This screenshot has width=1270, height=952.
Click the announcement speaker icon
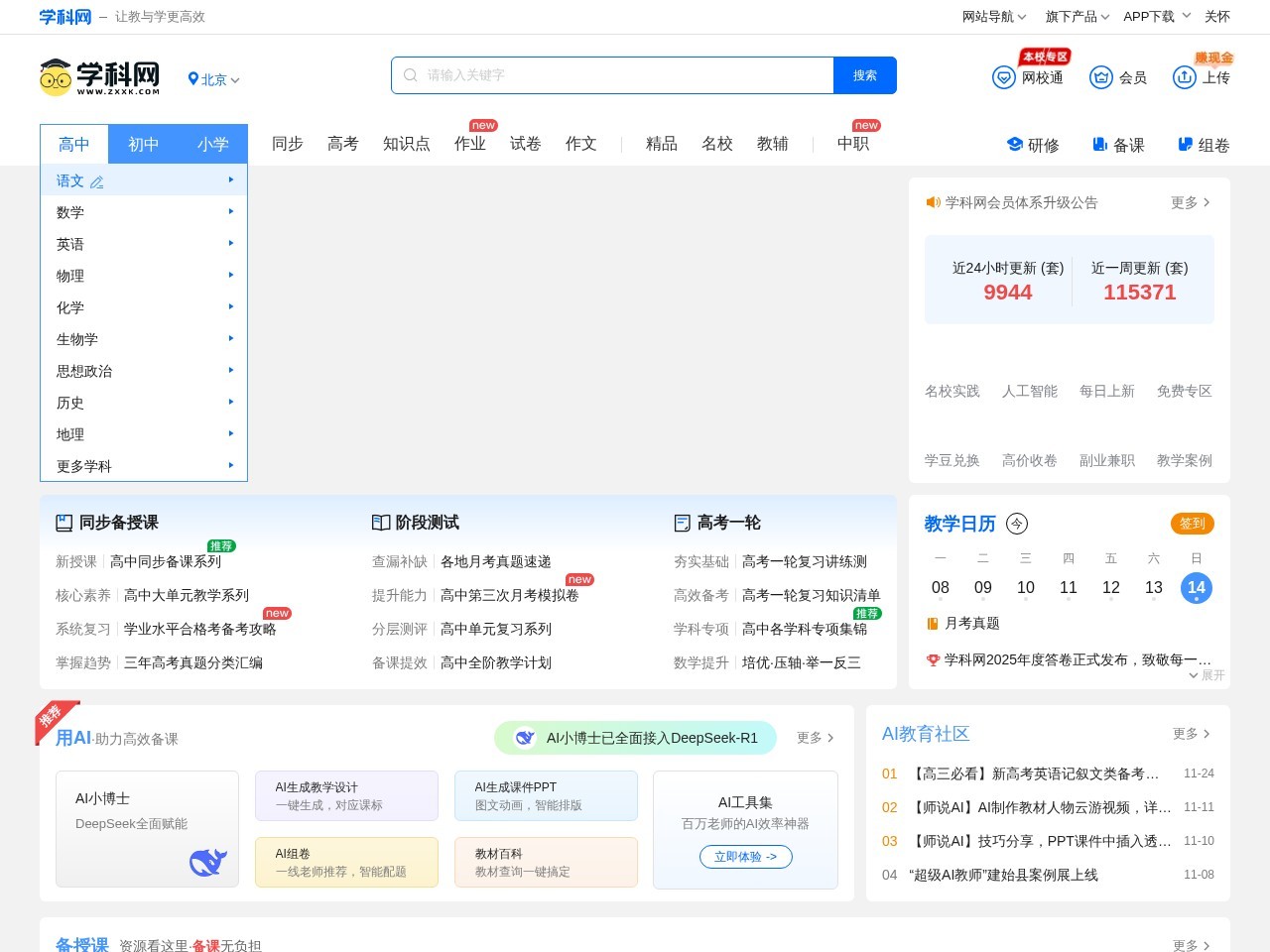tap(933, 202)
